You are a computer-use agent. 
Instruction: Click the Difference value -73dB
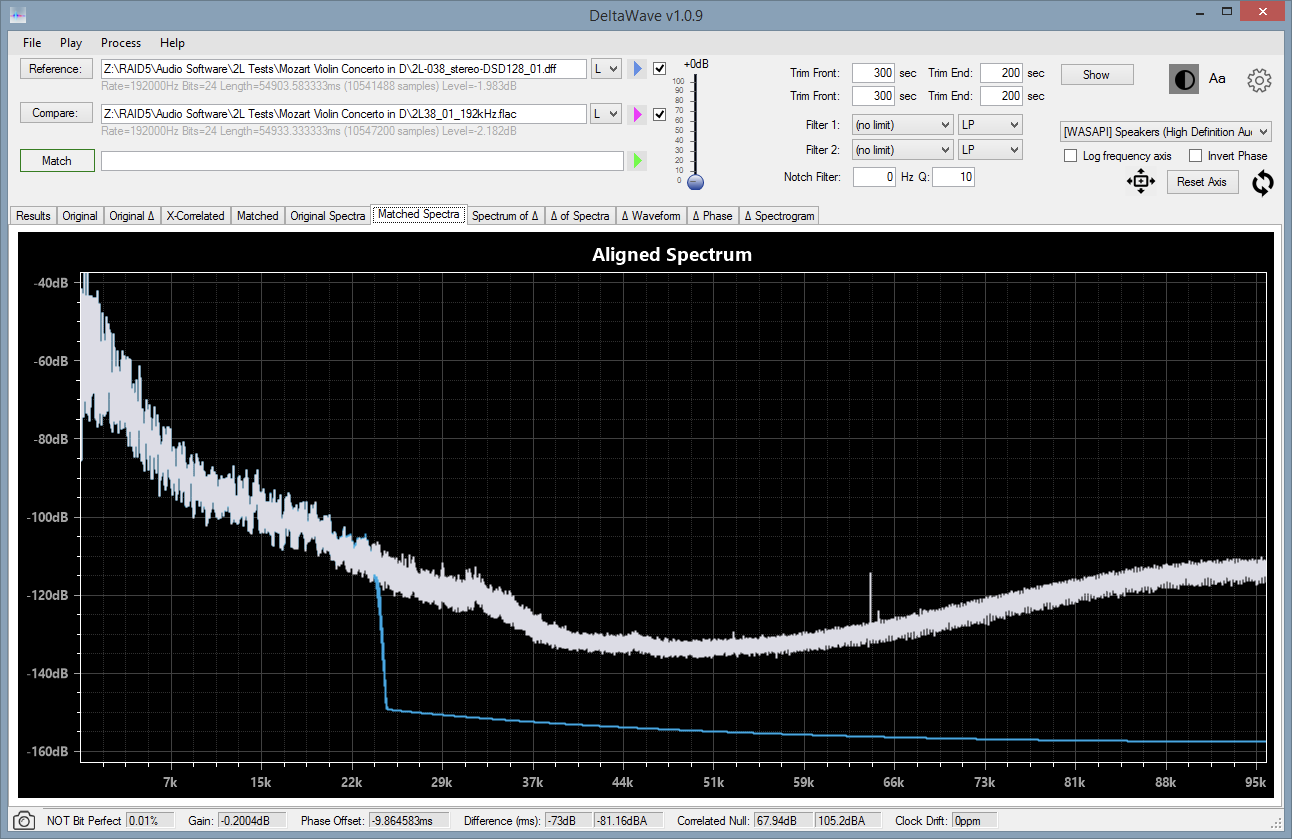tap(567, 820)
